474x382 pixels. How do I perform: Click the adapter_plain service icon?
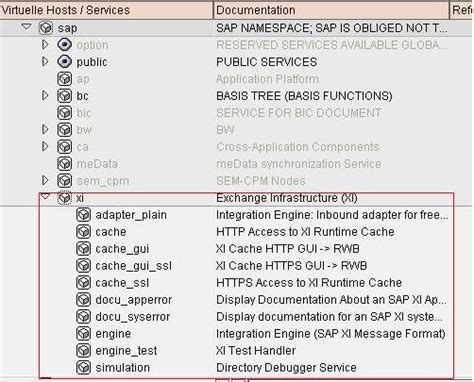pyautogui.click(x=83, y=215)
